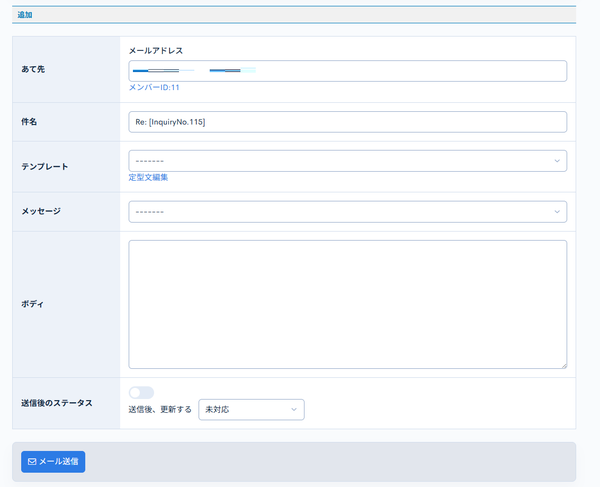The height and width of the screenshot is (487, 600).
Task: Click inside the ボディ text area
Action: (347, 304)
